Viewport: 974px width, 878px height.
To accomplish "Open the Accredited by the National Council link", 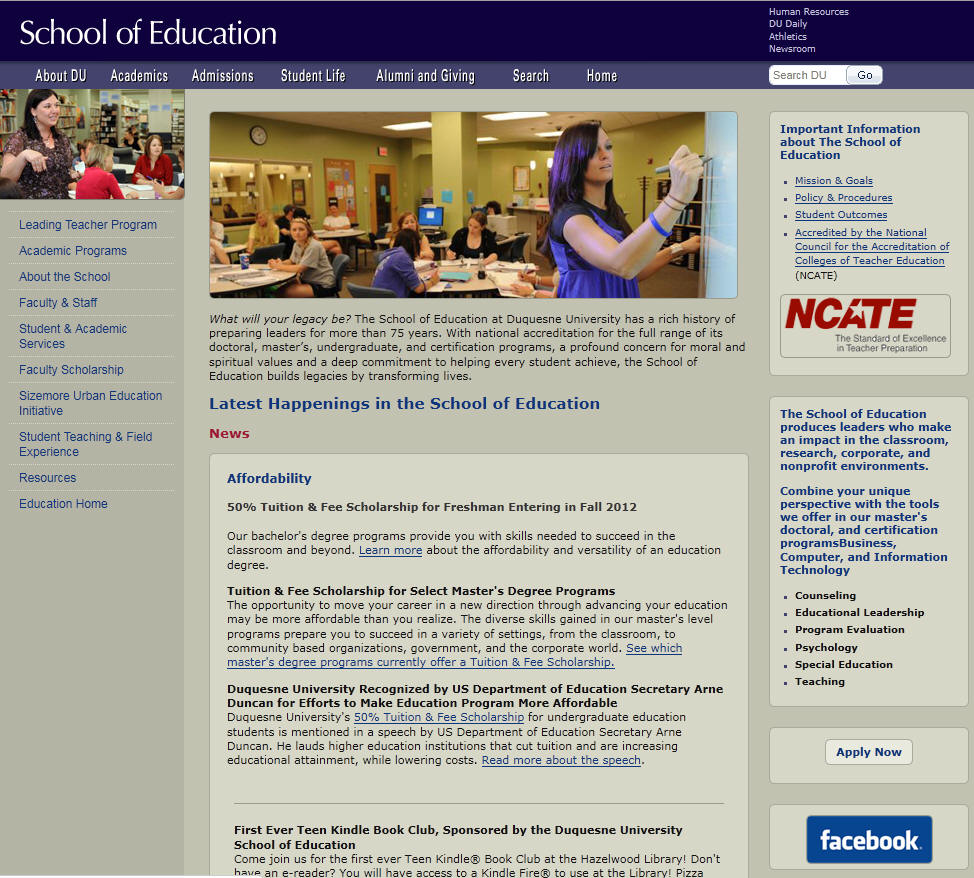I will [x=872, y=247].
